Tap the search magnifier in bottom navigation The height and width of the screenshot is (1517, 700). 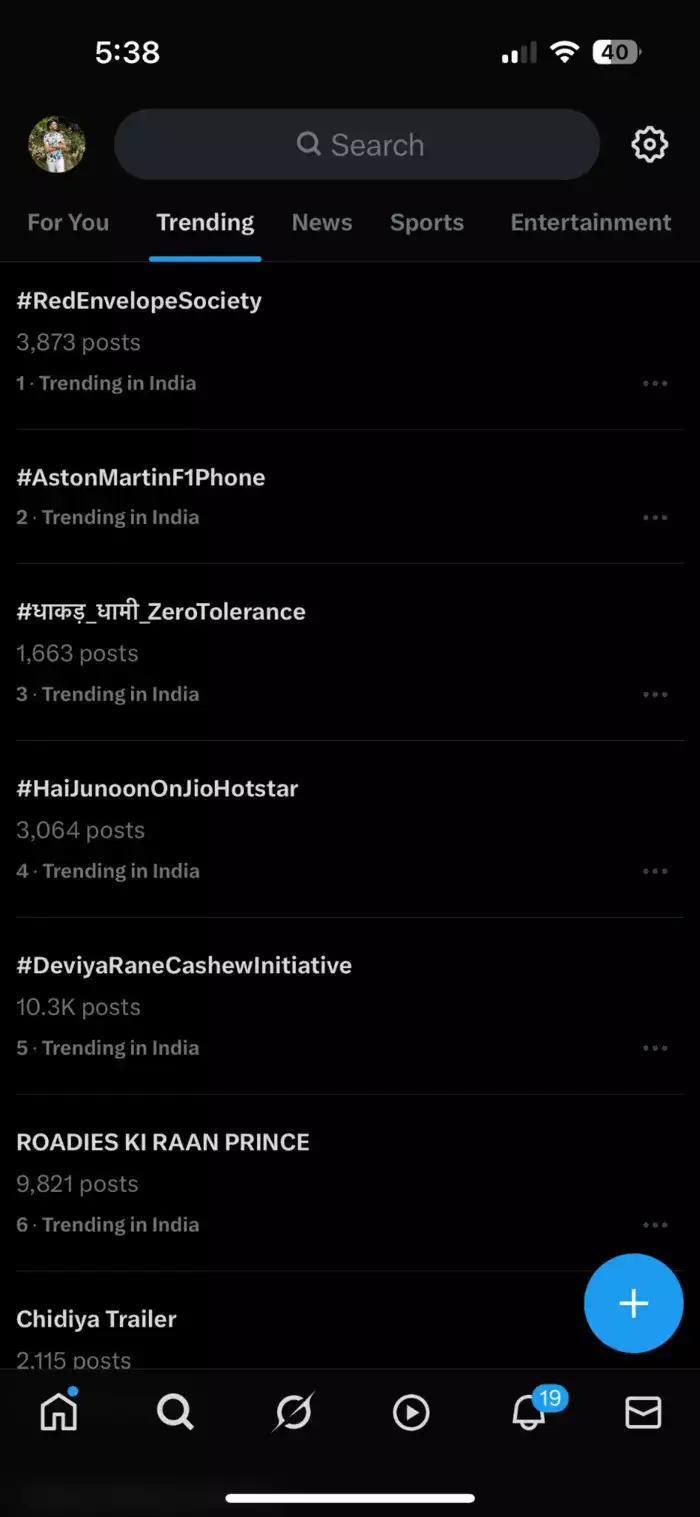[175, 1411]
